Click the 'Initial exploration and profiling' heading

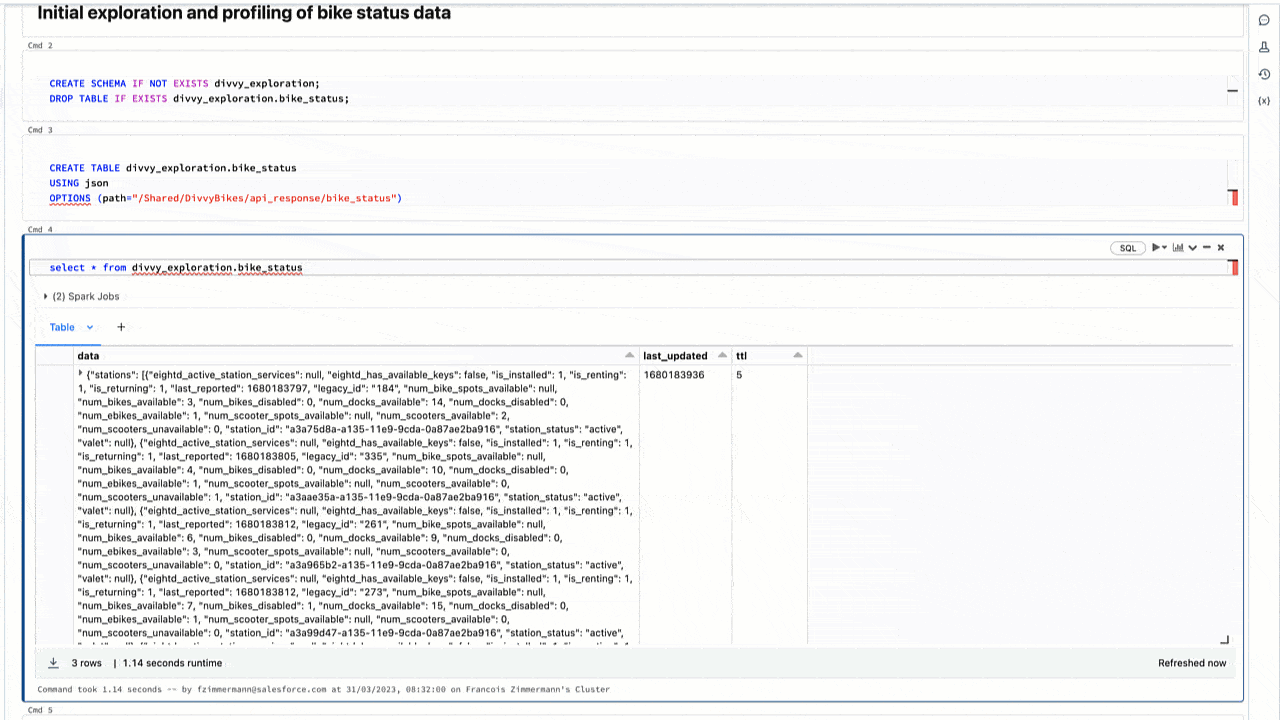(244, 13)
